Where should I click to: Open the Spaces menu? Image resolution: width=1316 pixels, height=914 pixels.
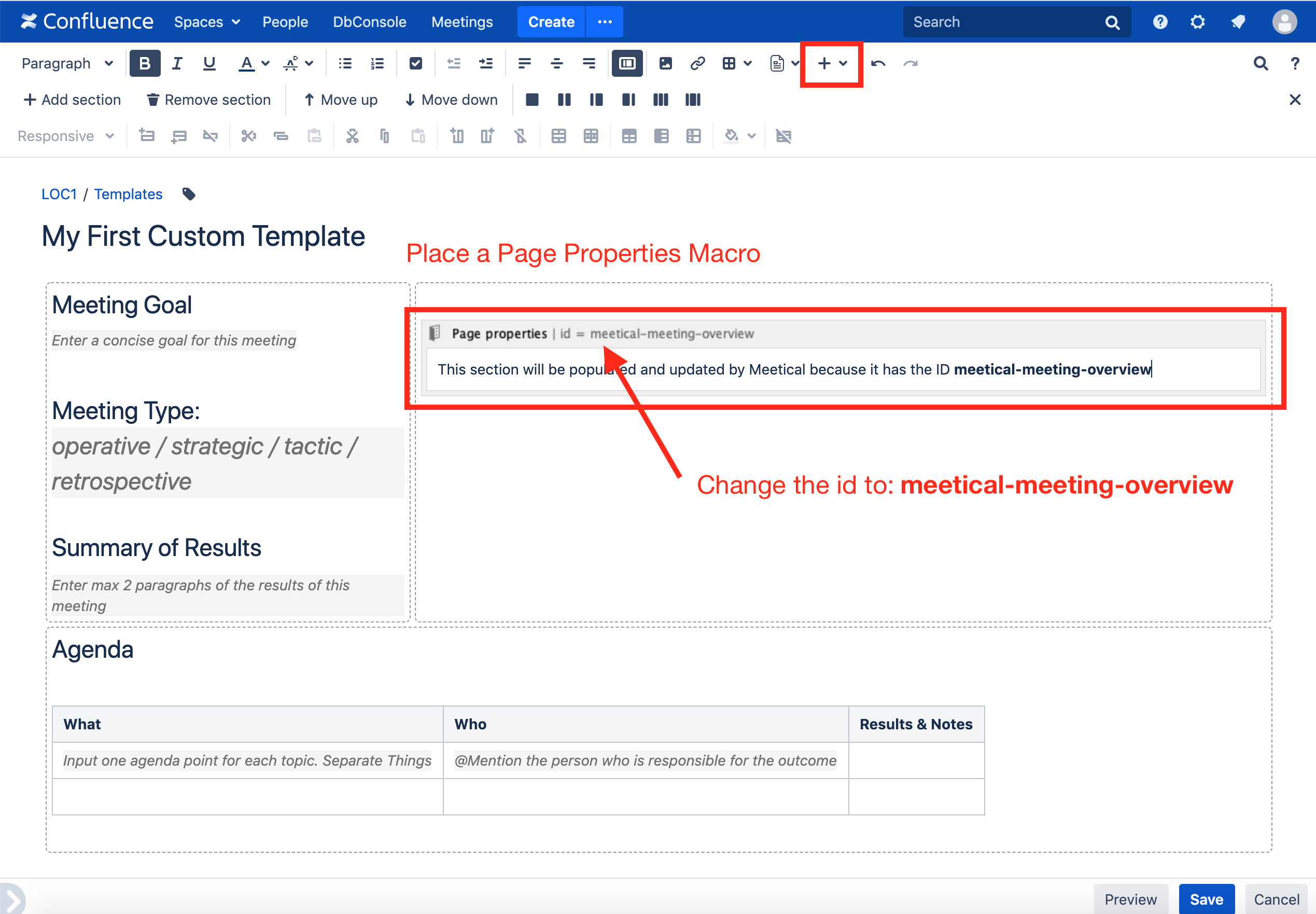pyautogui.click(x=207, y=22)
